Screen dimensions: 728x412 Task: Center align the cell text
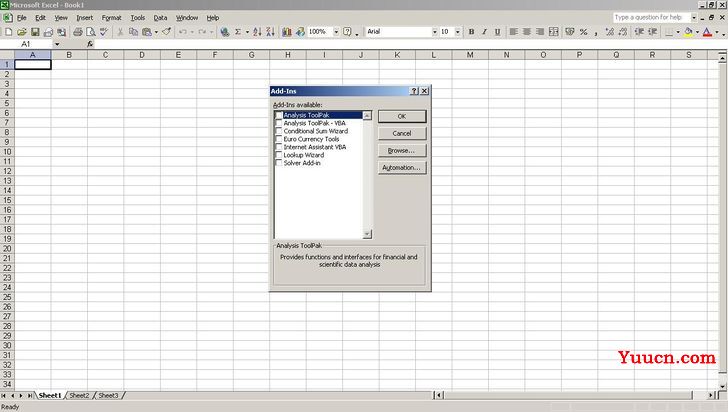pos(526,32)
